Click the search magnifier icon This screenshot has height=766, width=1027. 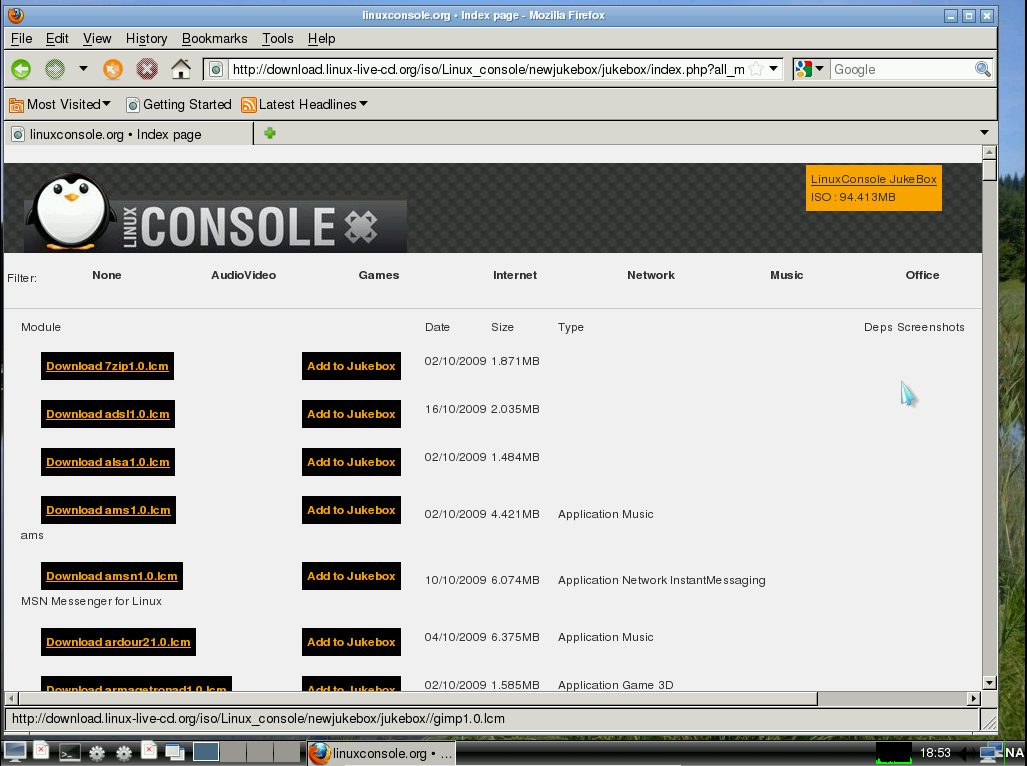(982, 69)
